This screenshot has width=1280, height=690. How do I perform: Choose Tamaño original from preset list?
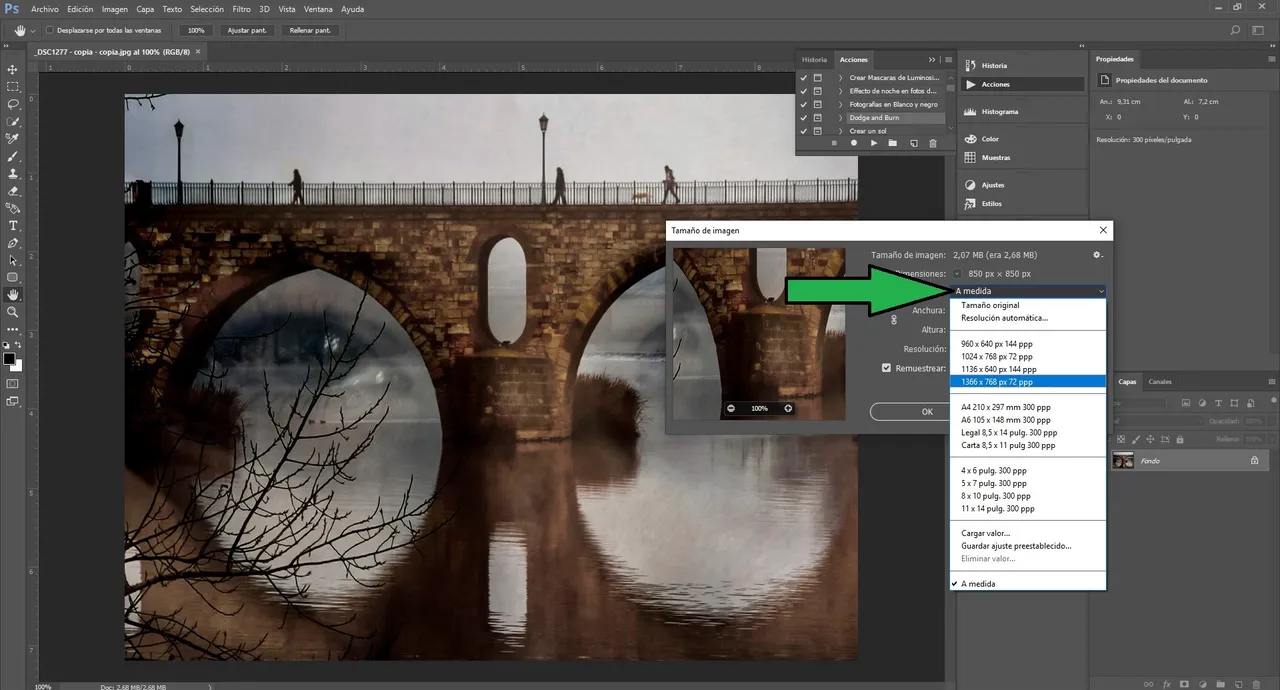[x=990, y=305]
